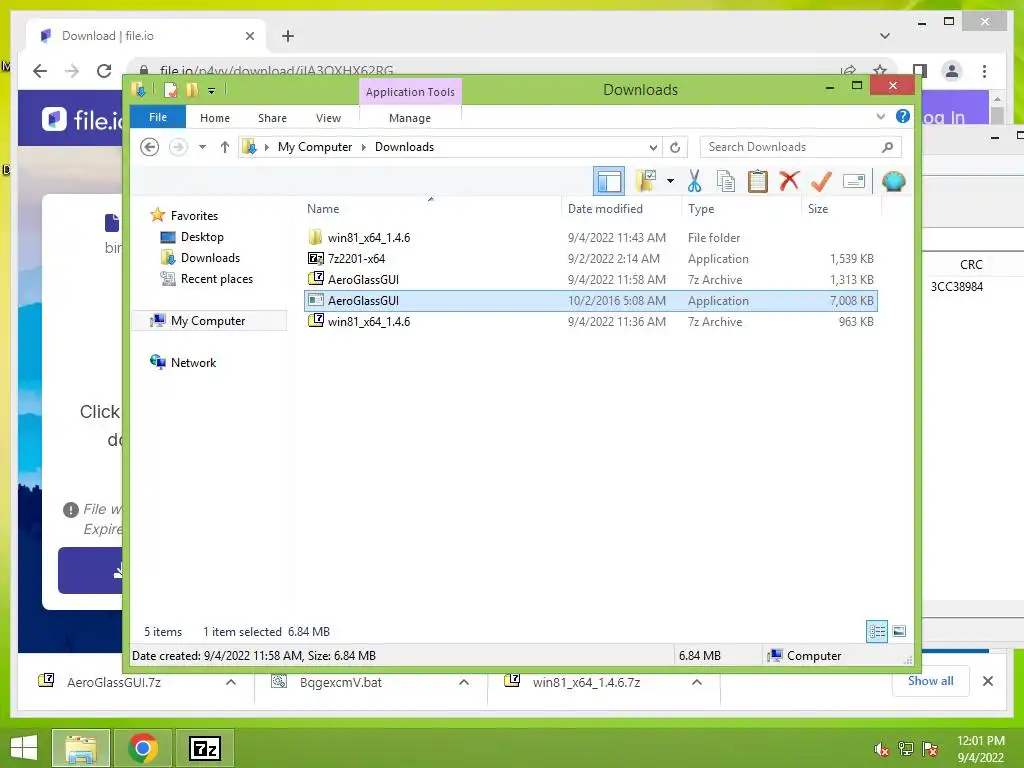Refresh the Downloads folder view
Image resolution: width=1024 pixels, height=768 pixels.
point(675,147)
